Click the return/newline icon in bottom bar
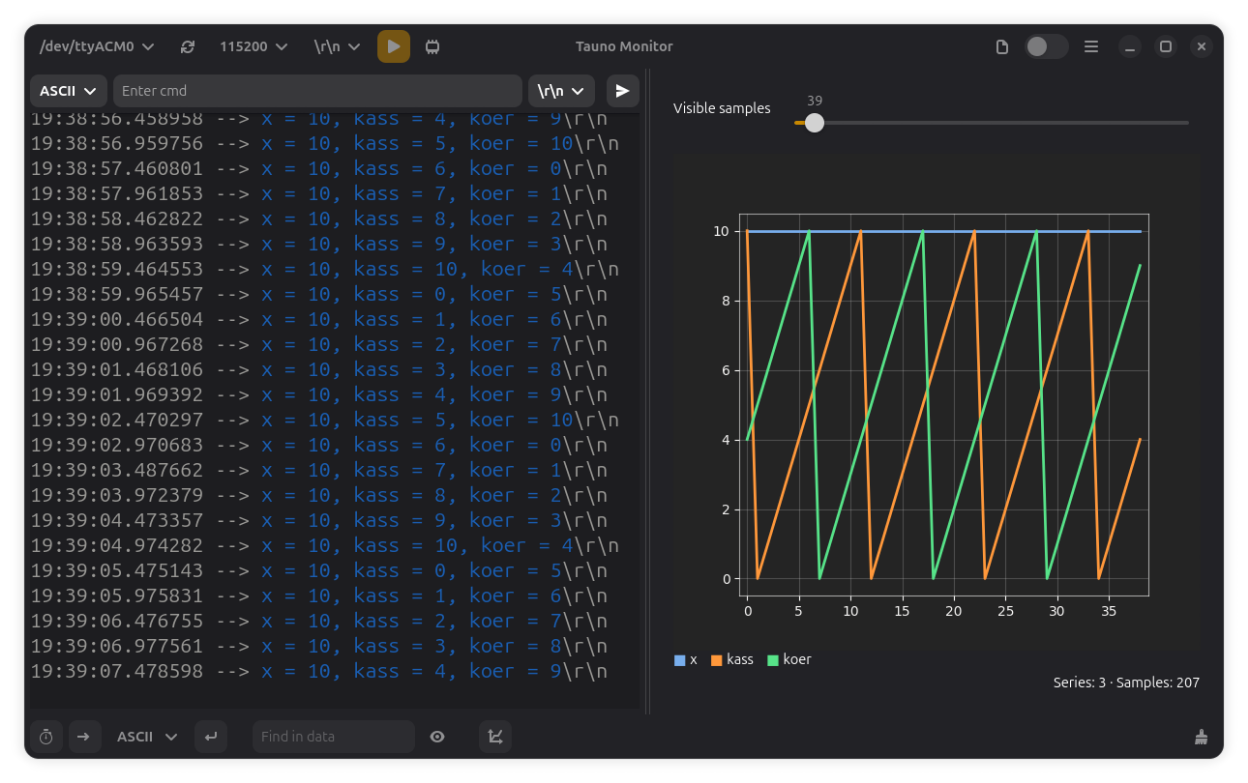The height and width of the screenshot is (783, 1248). pos(210,737)
